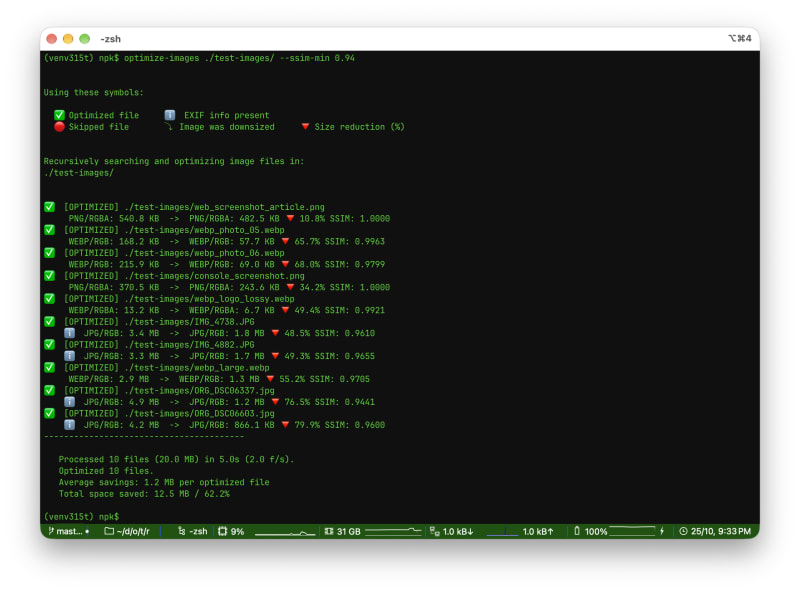Click the 'JPG/RGB: 866.1 KB' output size

[x=232, y=425]
